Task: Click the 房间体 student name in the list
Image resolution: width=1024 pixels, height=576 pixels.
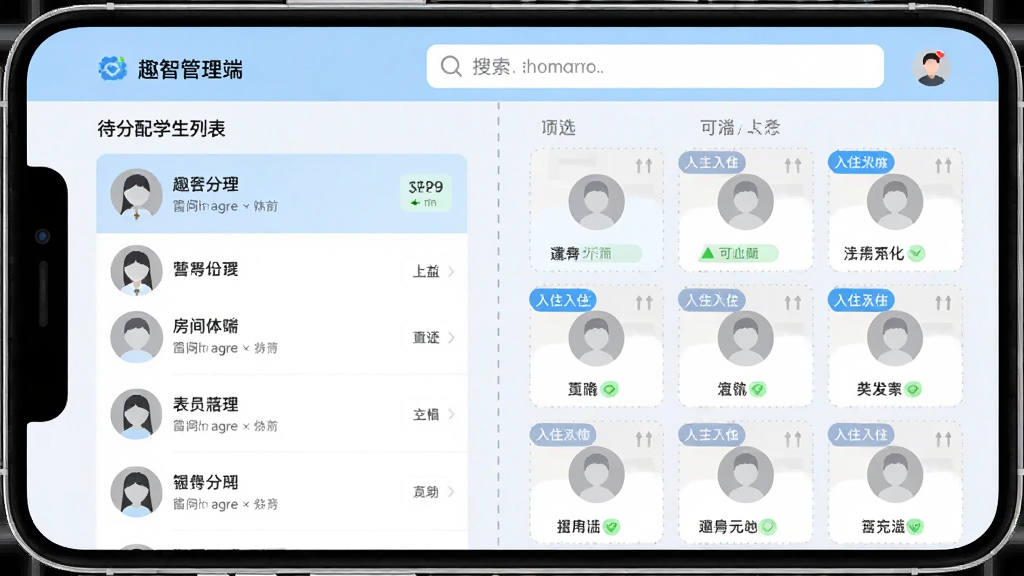Action: pyautogui.click(x=206, y=326)
